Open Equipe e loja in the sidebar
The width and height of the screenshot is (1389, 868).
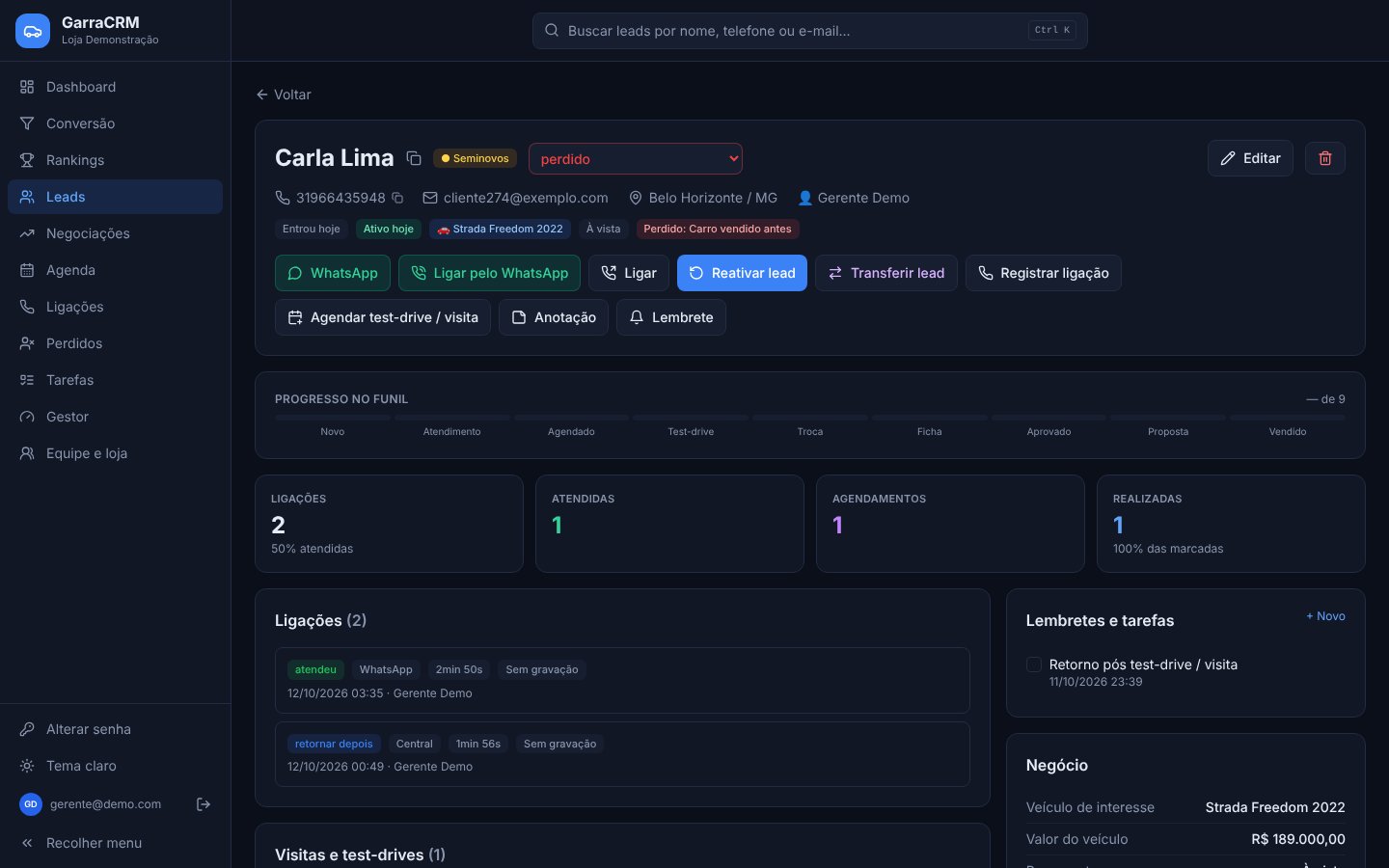[x=115, y=453]
